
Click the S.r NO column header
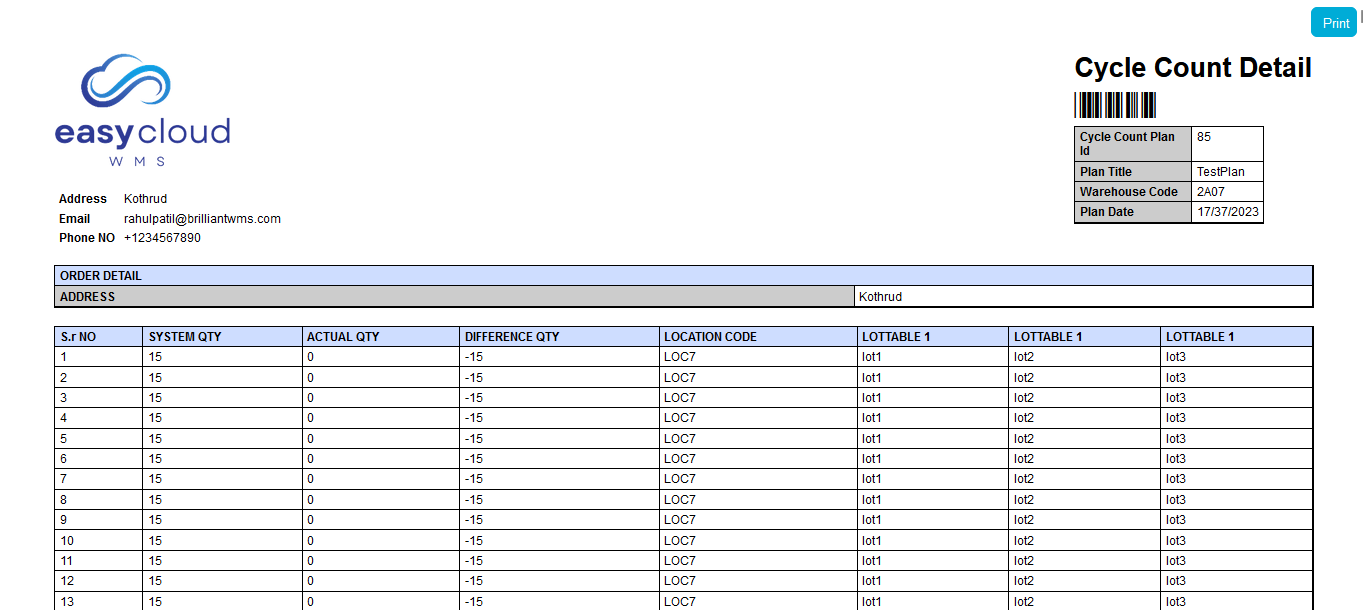click(x=78, y=337)
